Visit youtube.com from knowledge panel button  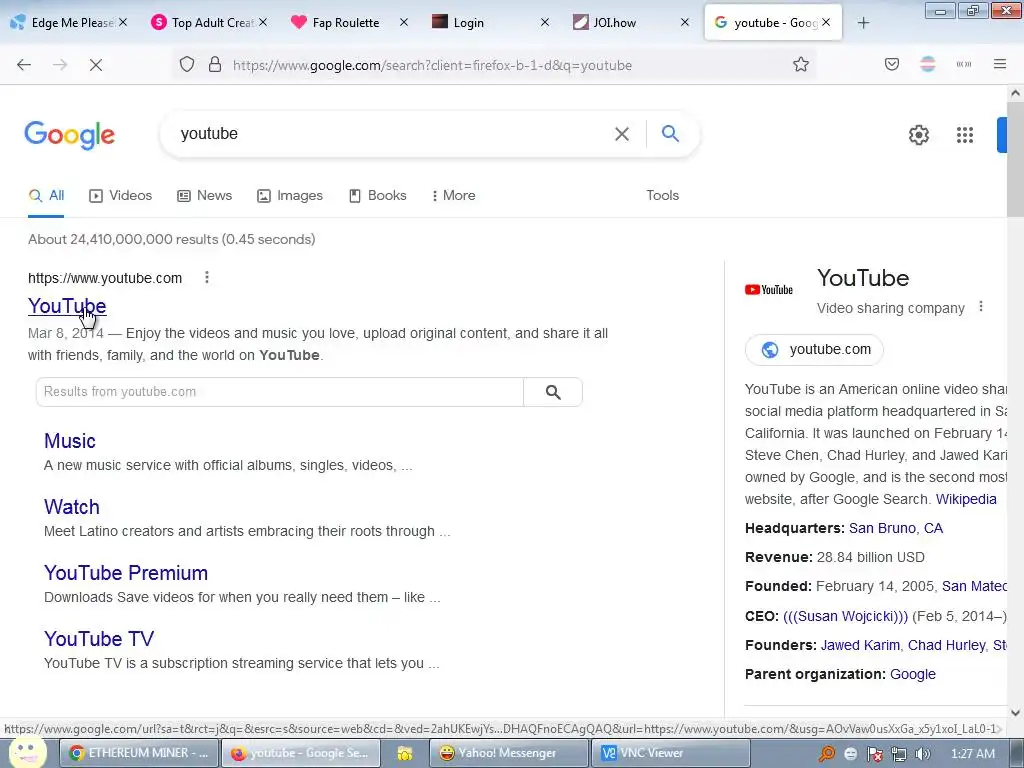click(x=814, y=349)
